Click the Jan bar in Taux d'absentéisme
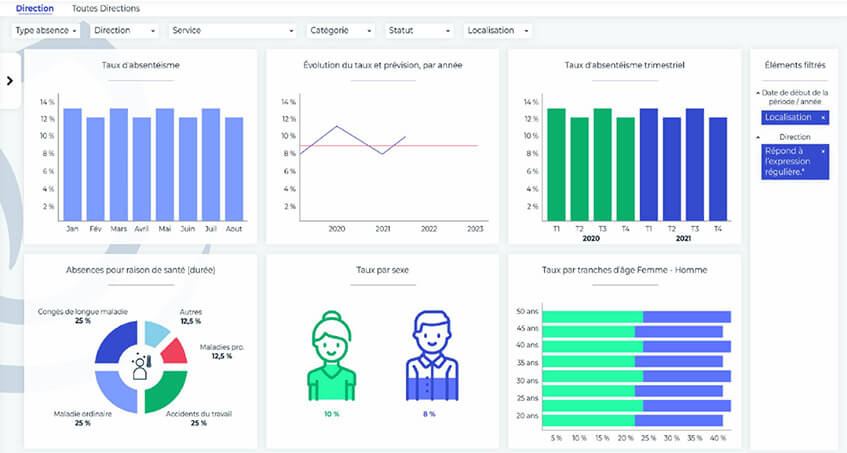847x453 pixels. 73,165
